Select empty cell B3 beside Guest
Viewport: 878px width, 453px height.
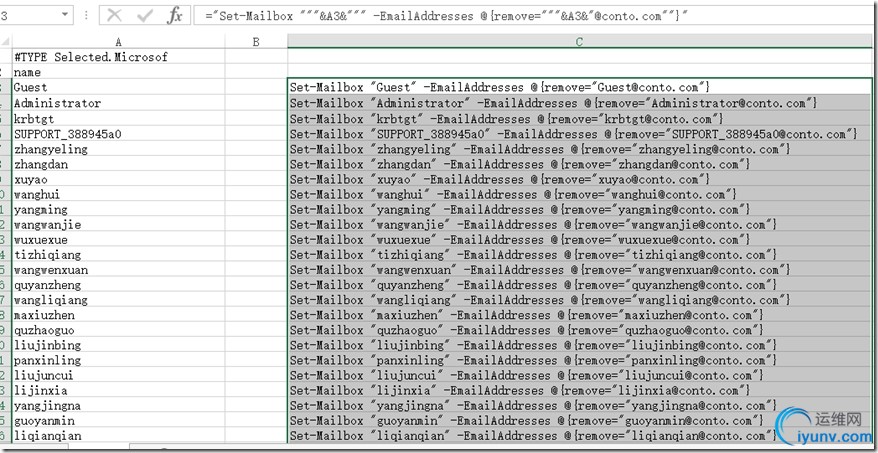(x=256, y=87)
